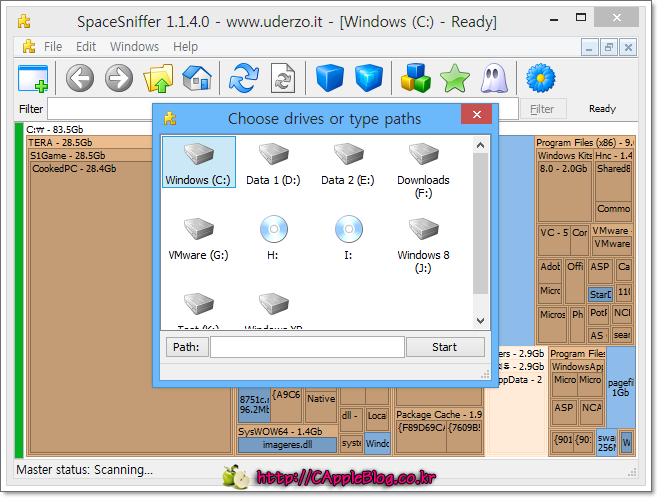
Task: Click the New View toolbar icon
Action: (x=33, y=78)
